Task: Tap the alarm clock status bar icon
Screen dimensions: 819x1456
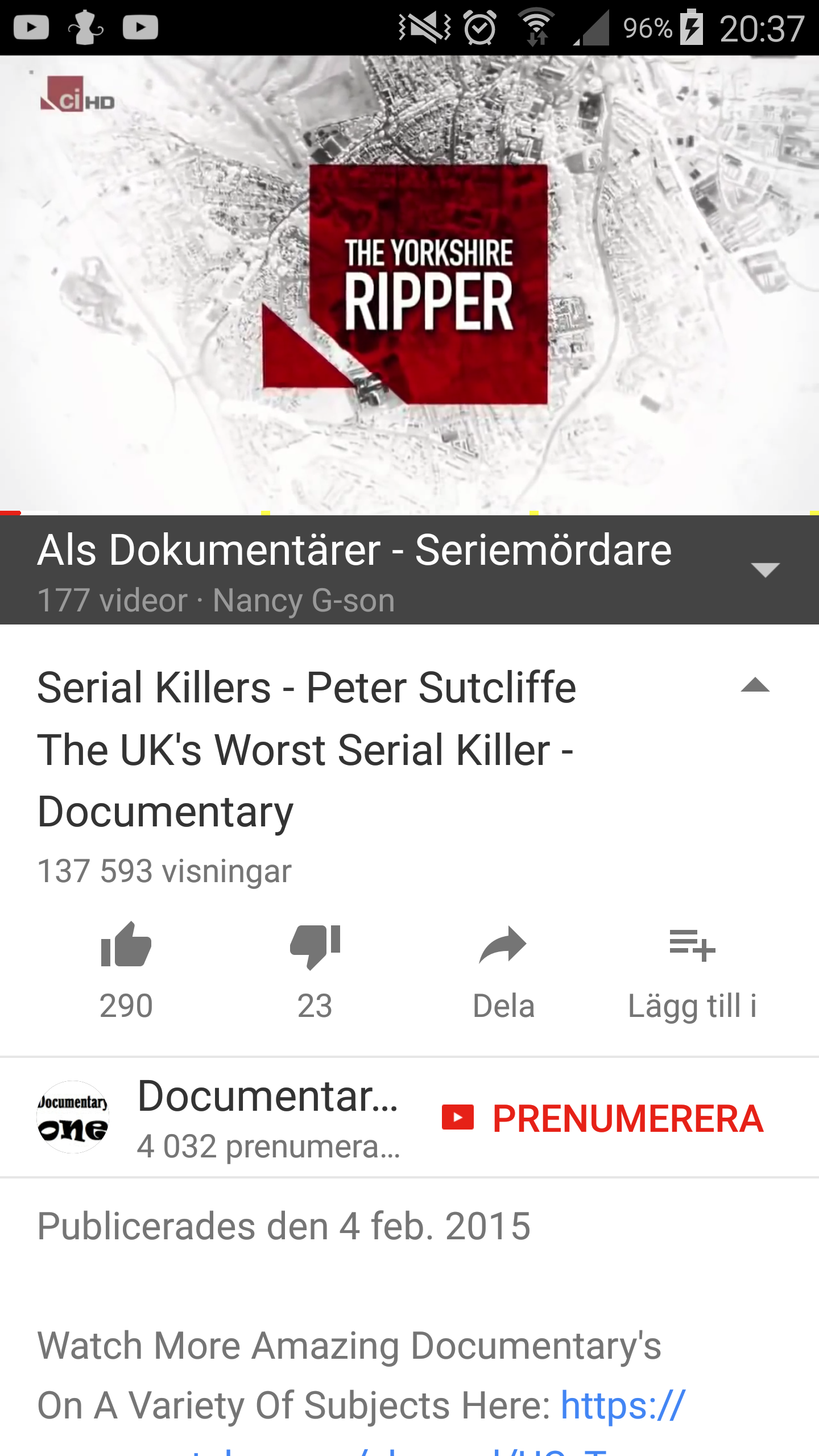Action: pos(480,27)
